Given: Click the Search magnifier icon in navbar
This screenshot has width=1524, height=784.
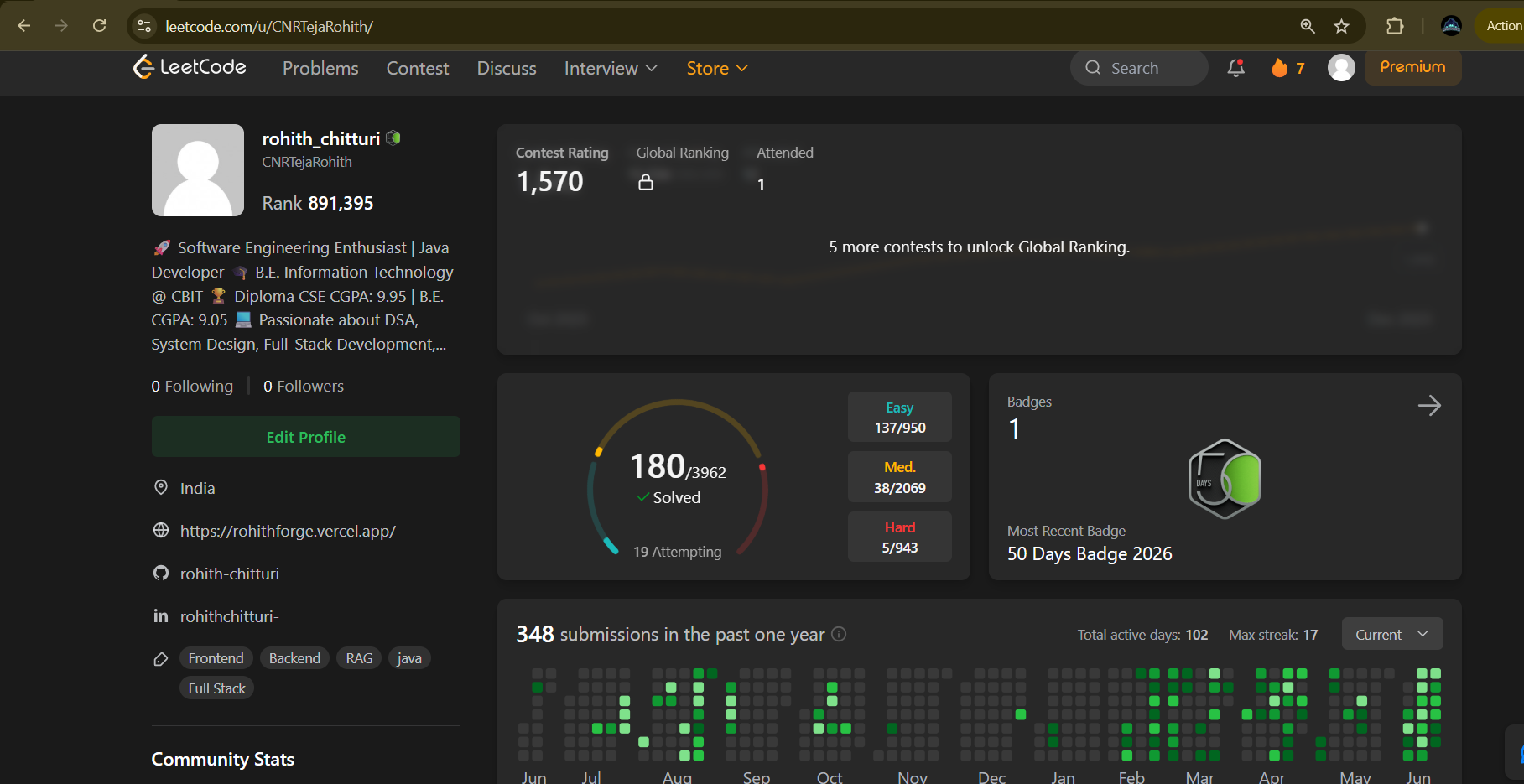Looking at the screenshot, I should [x=1093, y=68].
